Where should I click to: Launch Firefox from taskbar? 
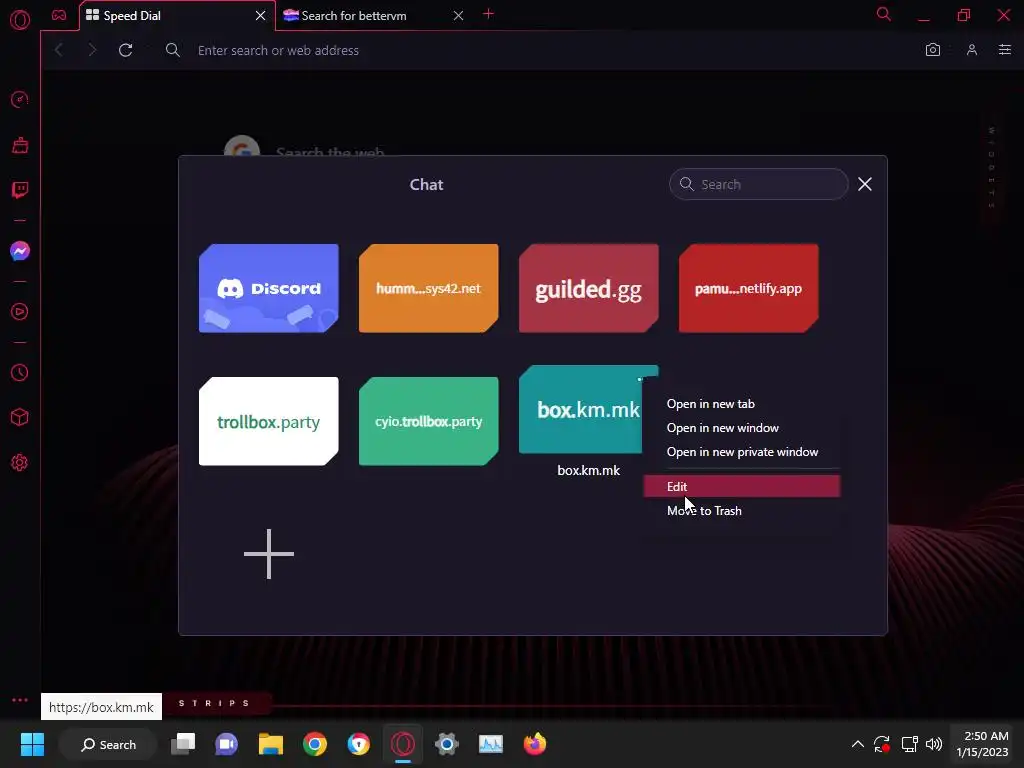pos(535,744)
